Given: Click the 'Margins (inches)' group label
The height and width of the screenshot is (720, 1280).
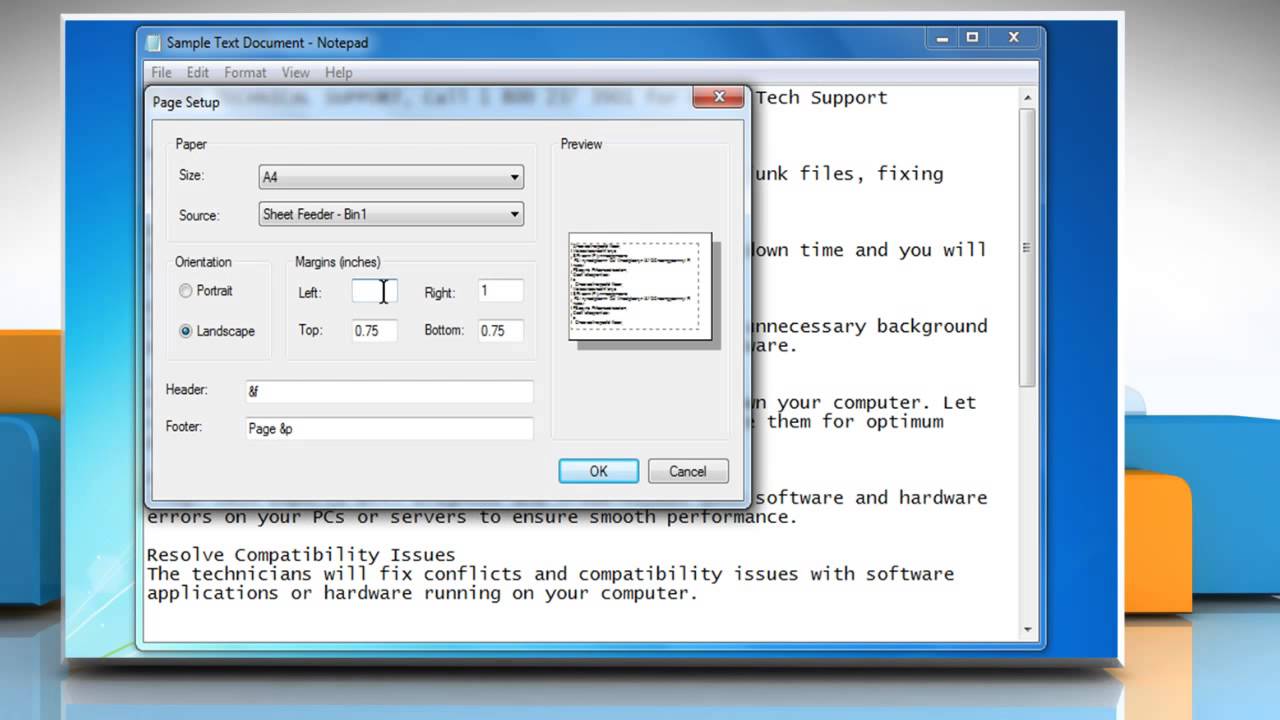Looking at the screenshot, I should pos(338,262).
